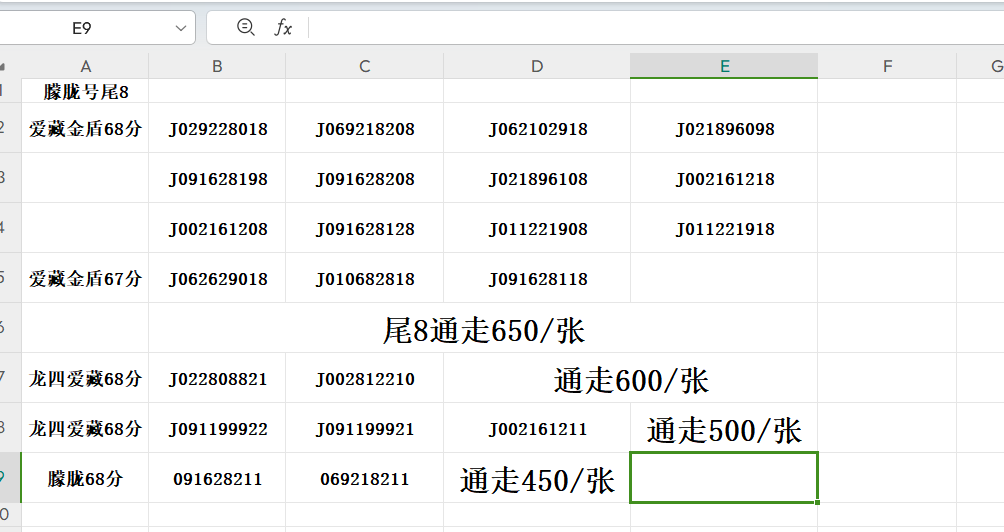The image size is (1004, 532).
Task: Select the column A header
Action: click(x=85, y=66)
